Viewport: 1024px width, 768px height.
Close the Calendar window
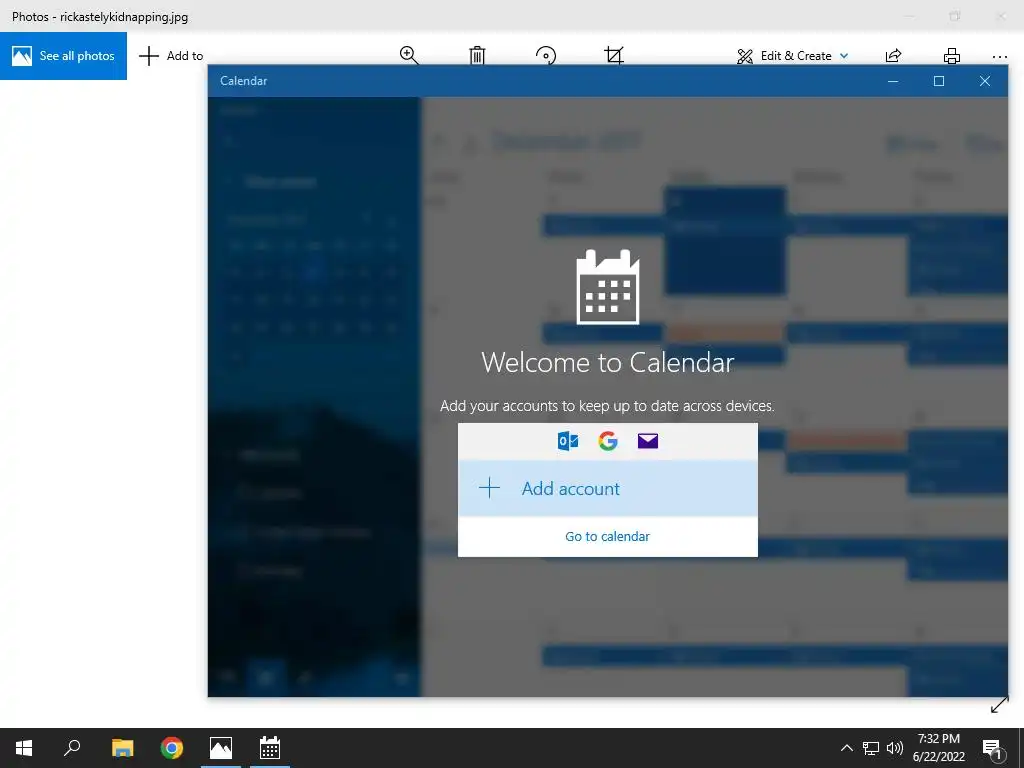[985, 81]
